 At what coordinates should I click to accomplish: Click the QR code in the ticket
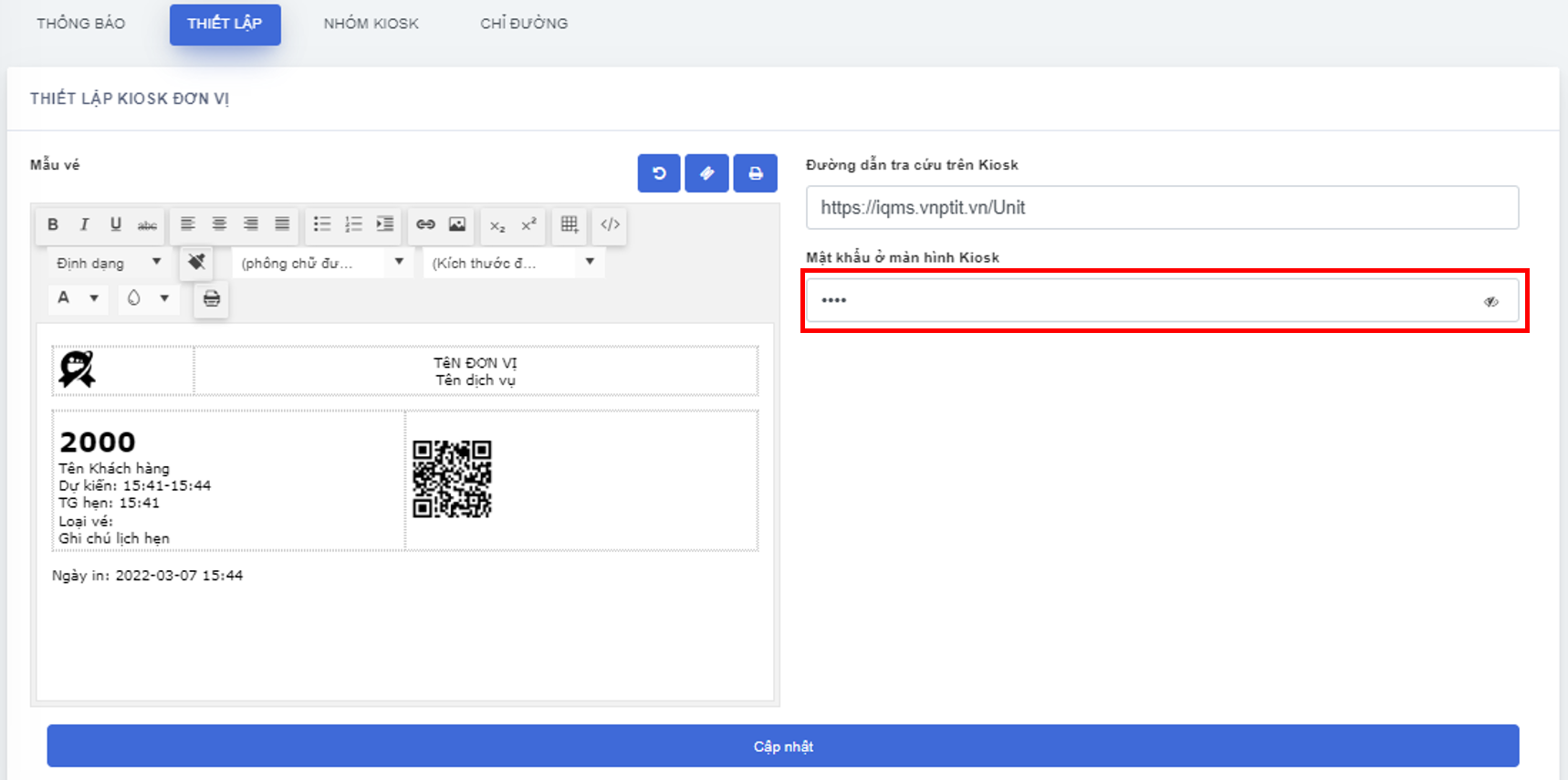coord(452,479)
